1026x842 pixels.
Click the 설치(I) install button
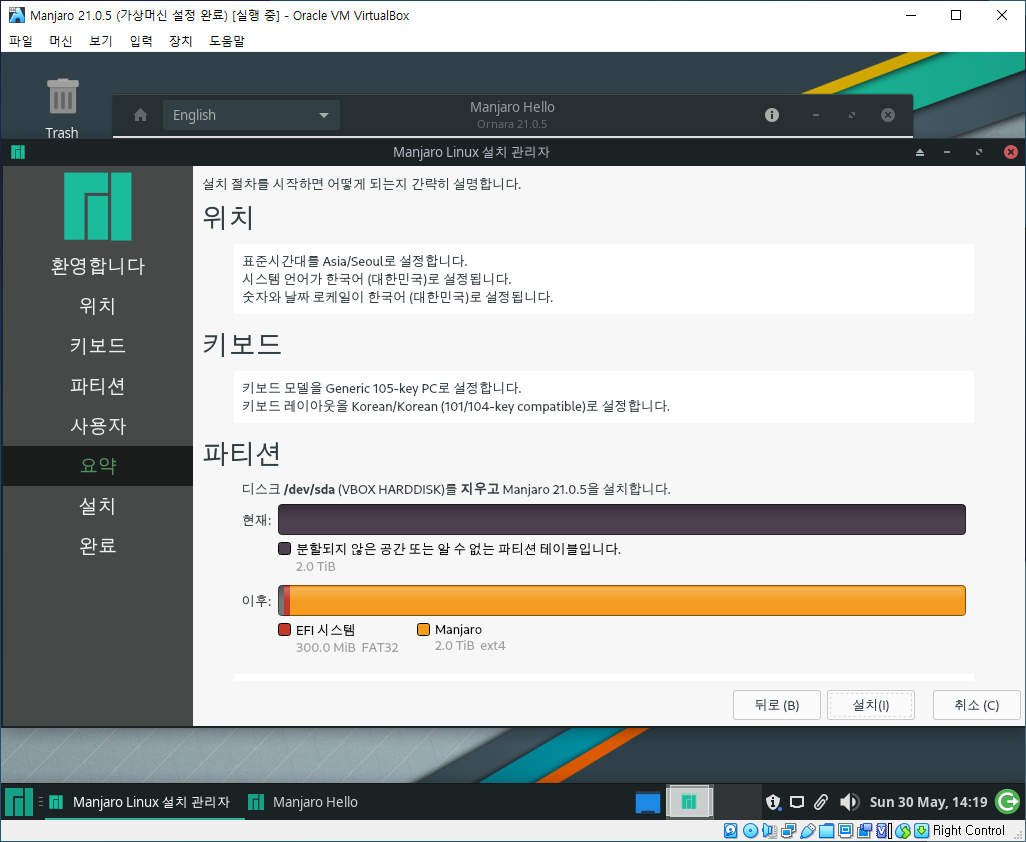(871, 705)
